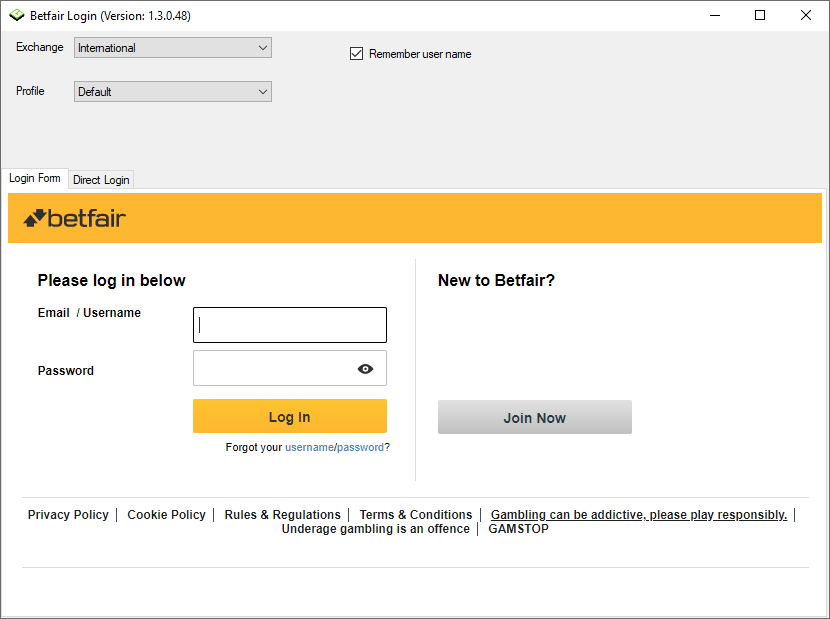Open Terms & Conditions link
Screen dimensions: 830x619
[415, 515]
